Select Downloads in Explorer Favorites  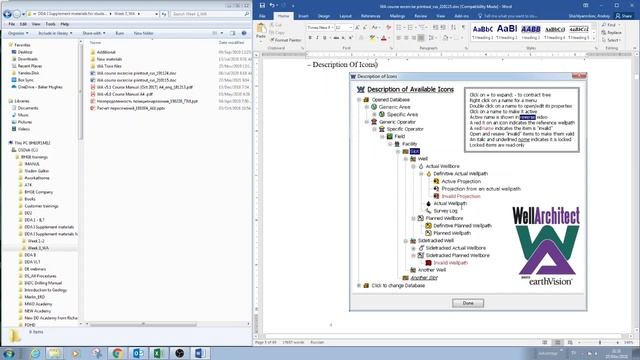pyautogui.click(x=27, y=59)
